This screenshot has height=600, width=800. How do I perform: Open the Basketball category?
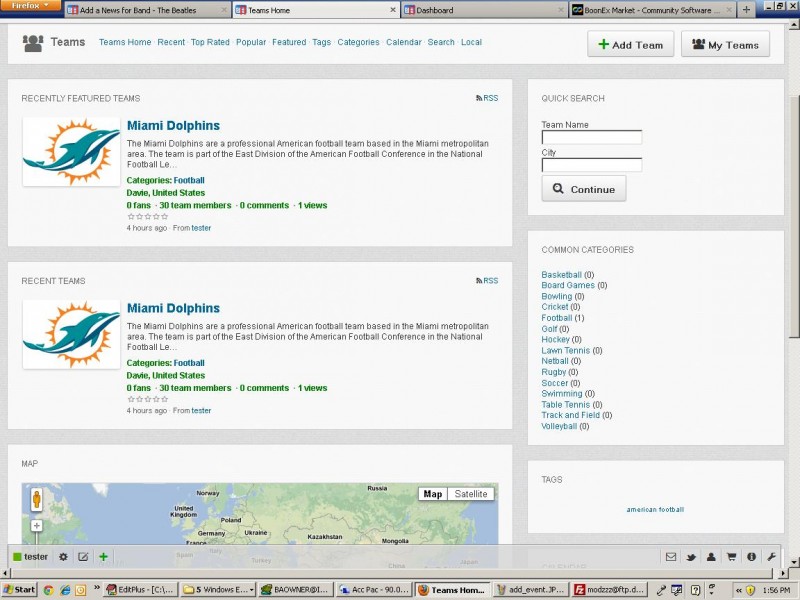click(561, 274)
